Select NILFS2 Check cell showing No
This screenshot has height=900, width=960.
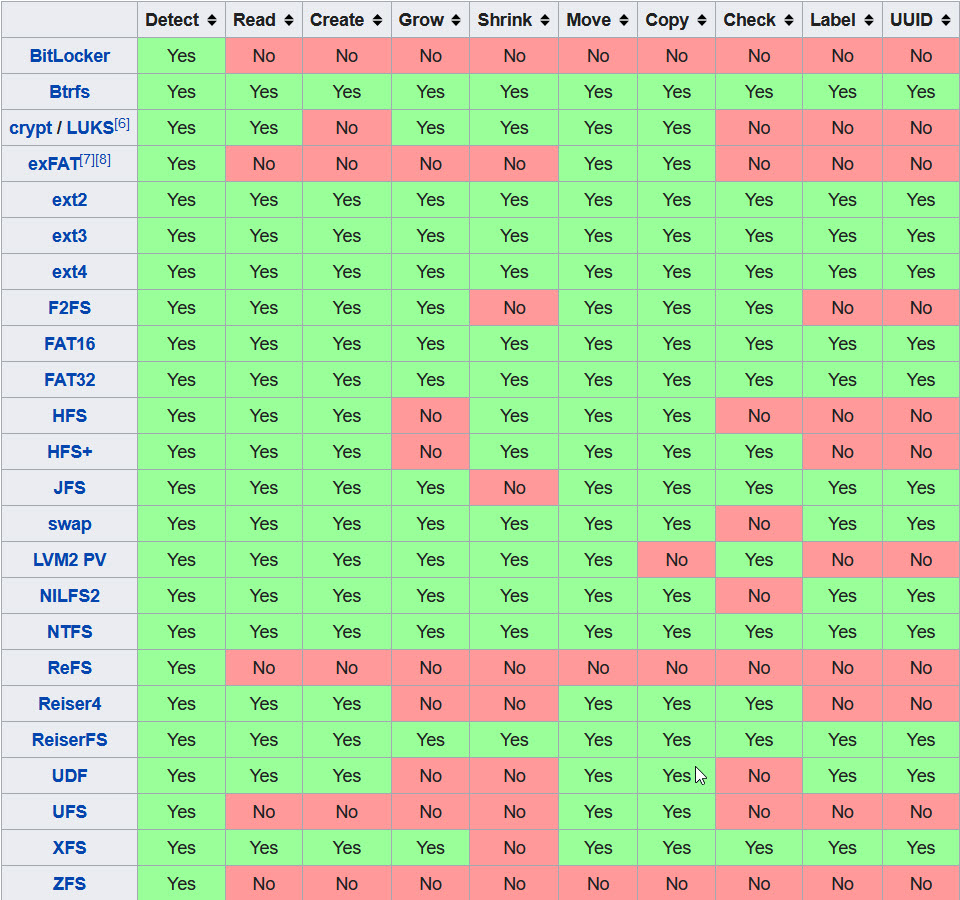(x=759, y=596)
